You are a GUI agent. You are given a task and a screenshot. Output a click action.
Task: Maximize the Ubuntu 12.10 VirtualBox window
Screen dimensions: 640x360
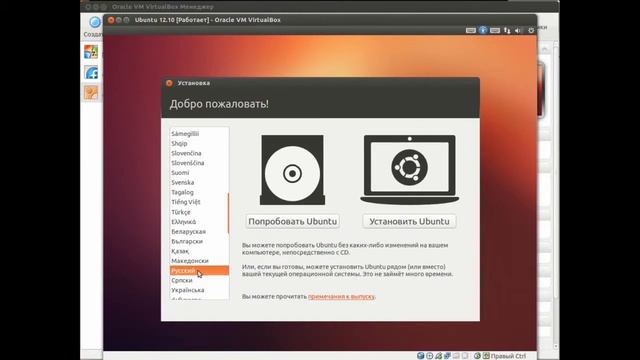tap(126, 20)
